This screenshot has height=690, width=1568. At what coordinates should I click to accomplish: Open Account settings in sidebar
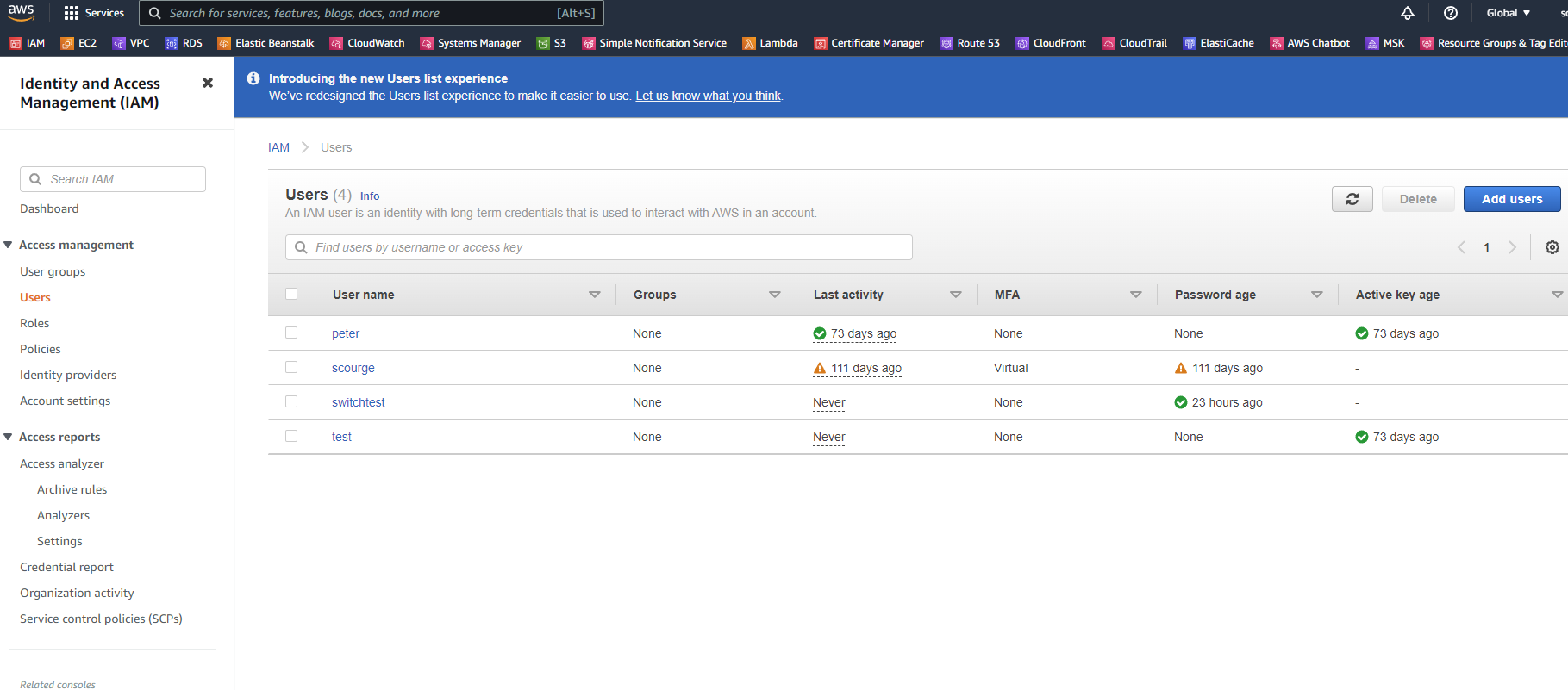click(66, 401)
